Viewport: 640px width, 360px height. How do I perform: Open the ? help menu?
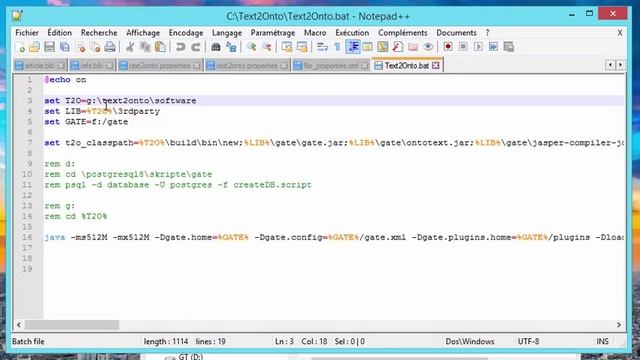pyautogui.click(x=487, y=33)
